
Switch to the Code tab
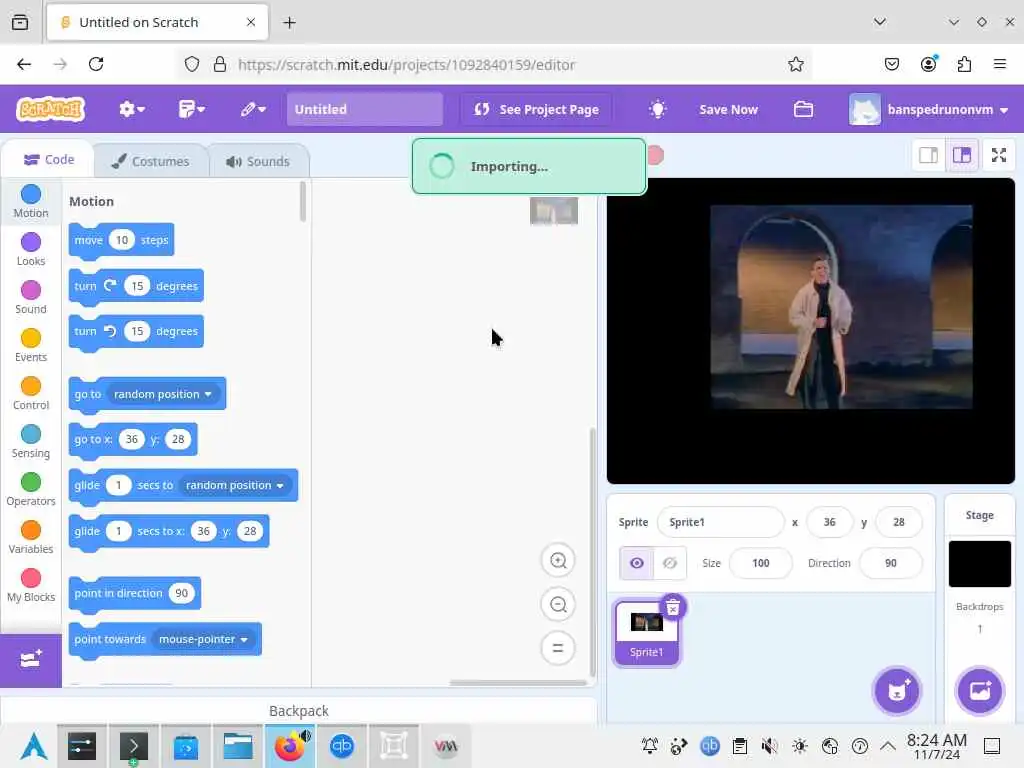(48, 159)
